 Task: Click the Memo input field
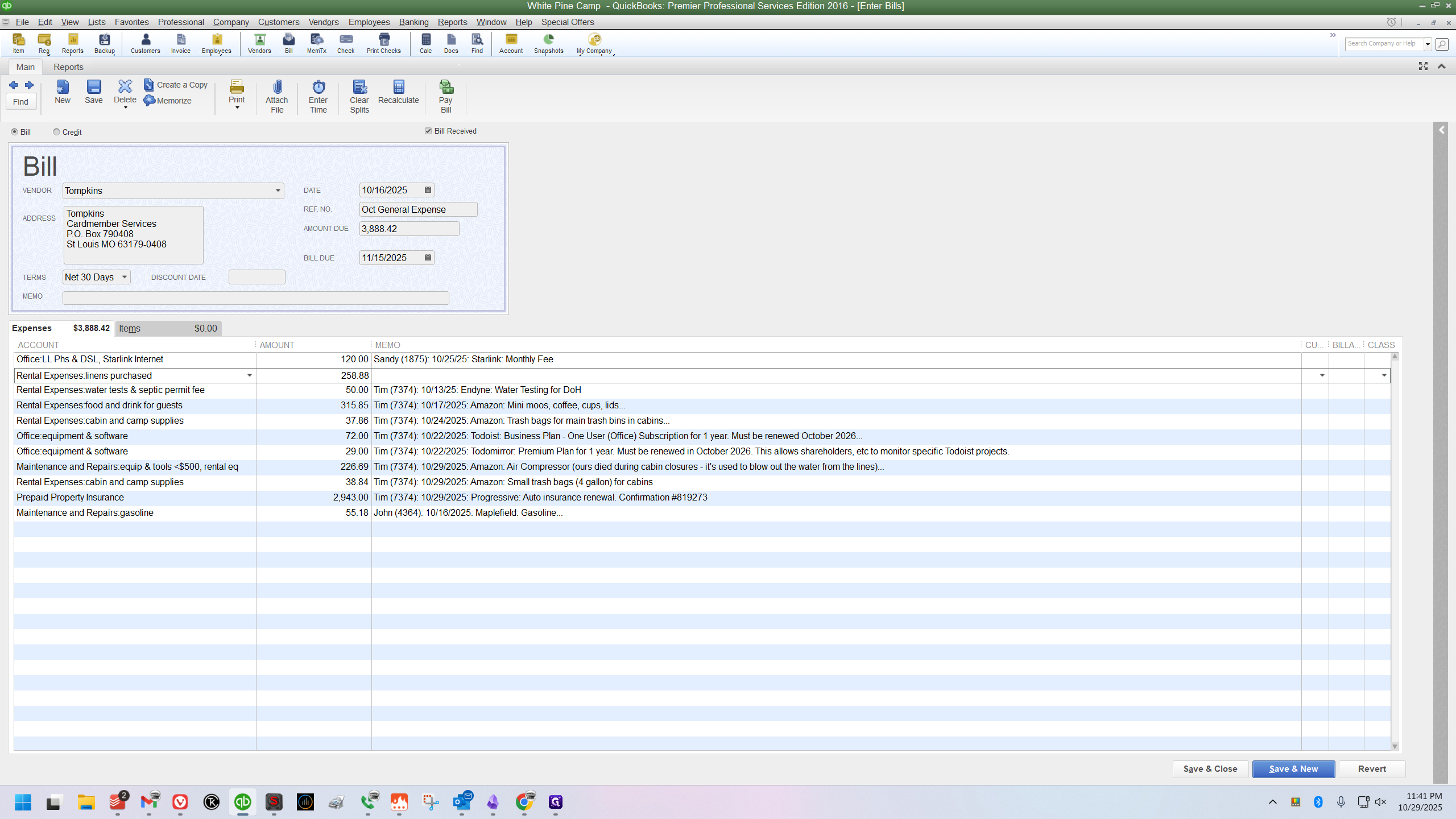click(x=255, y=297)
